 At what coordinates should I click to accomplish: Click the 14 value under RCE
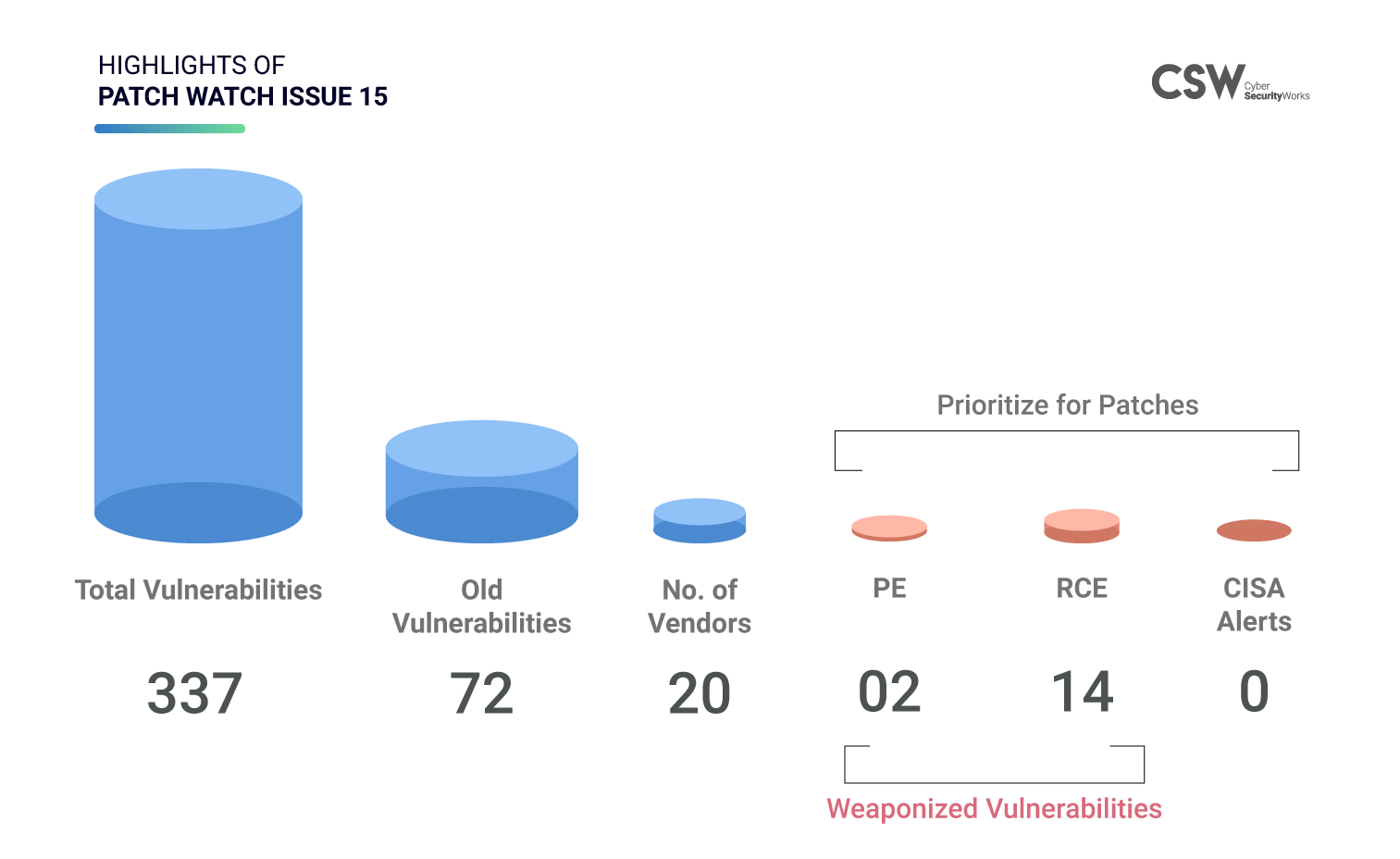pos(1082,691)
